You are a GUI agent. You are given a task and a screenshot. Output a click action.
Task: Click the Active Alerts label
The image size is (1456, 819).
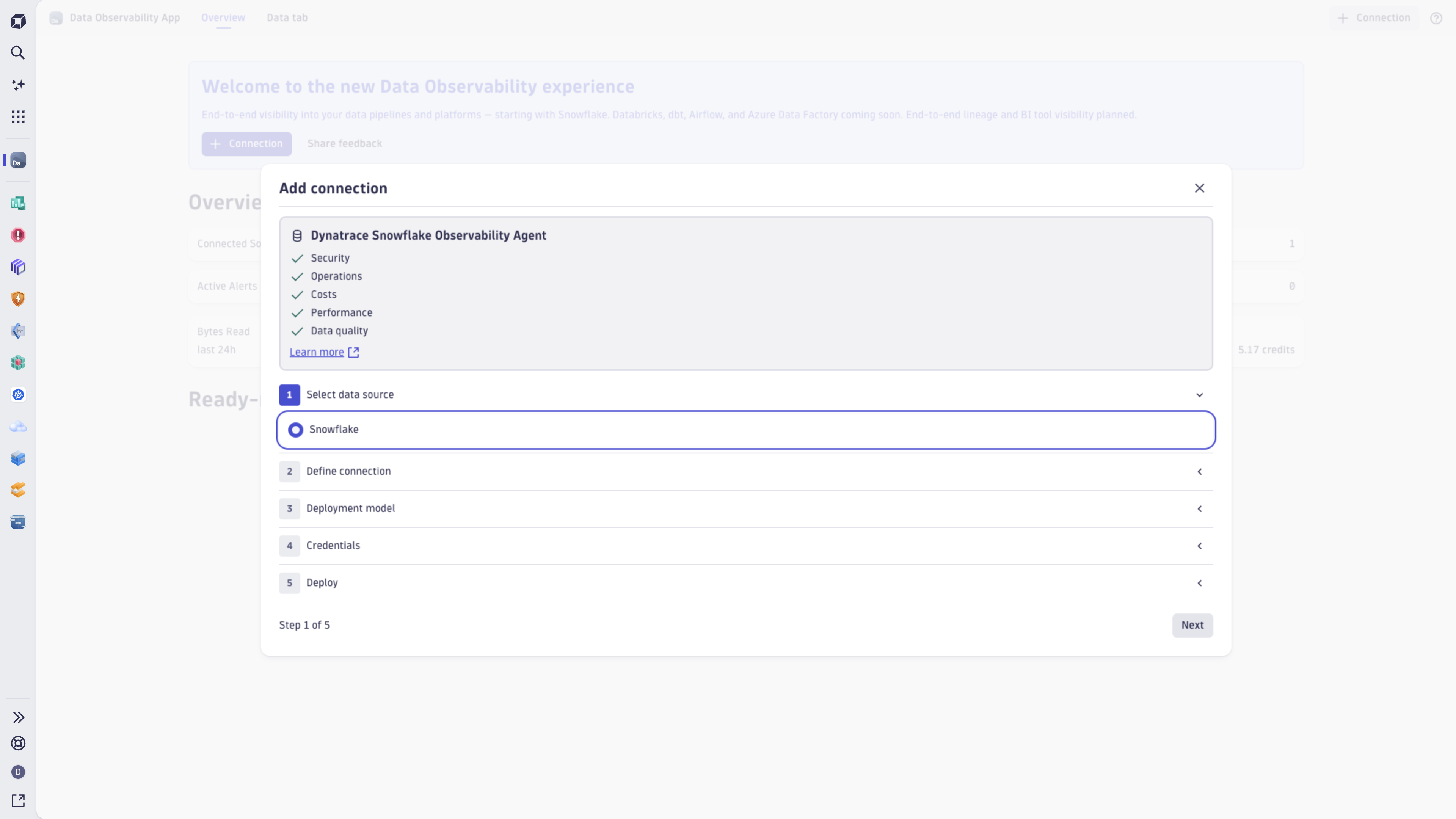227,286
